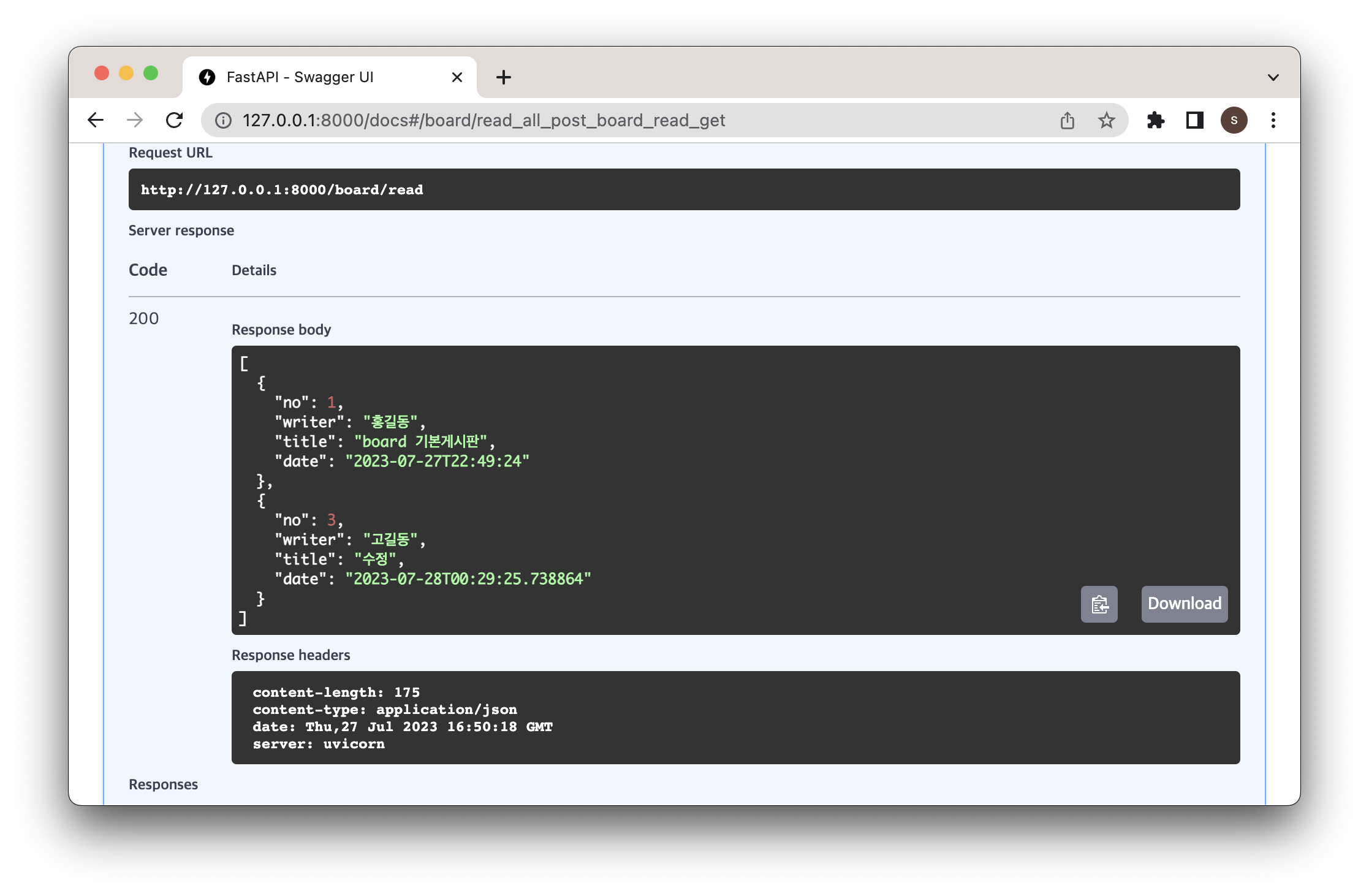Click the response headers code block
The image size is (1369, 896).
coord(735,718)
